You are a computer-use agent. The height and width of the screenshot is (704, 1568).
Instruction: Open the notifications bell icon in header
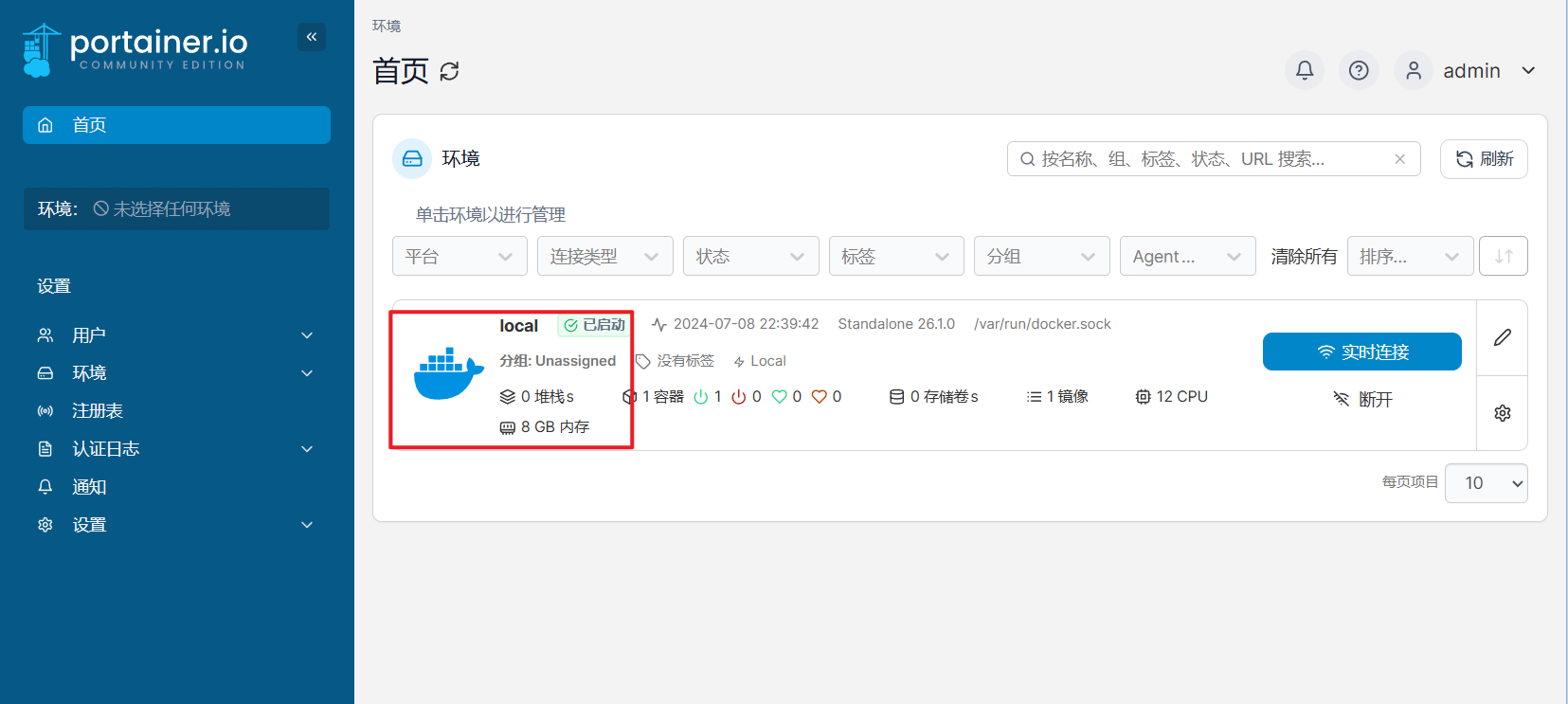click(x=1305, y=70)
